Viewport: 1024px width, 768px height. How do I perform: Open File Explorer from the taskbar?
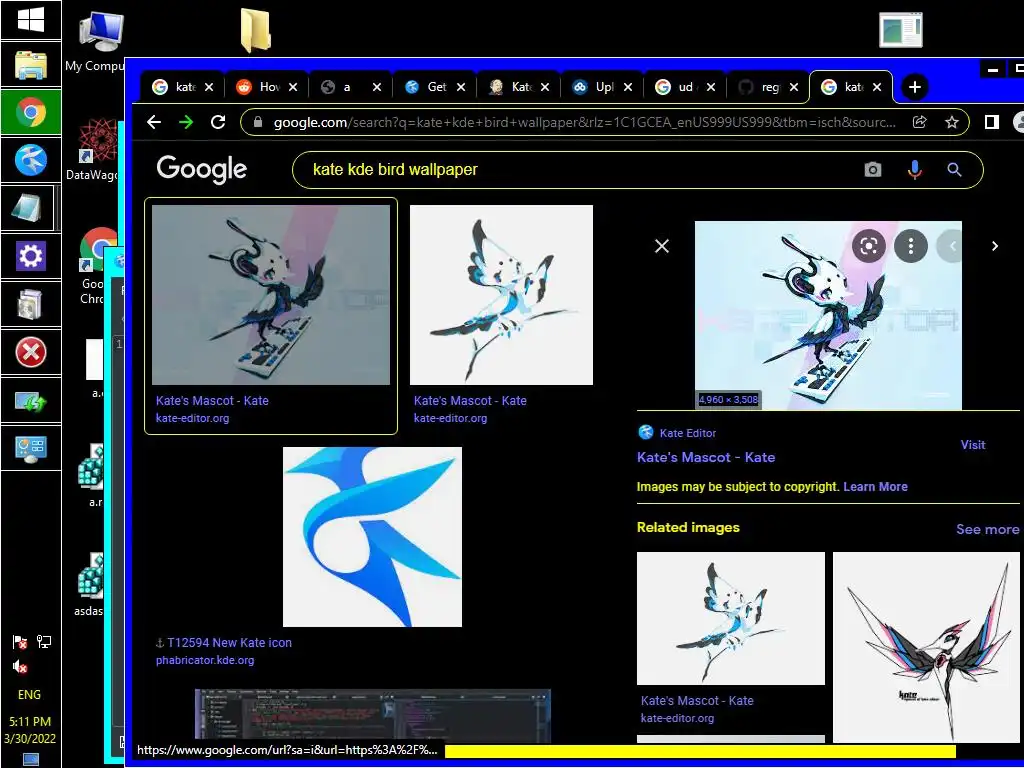31,65
